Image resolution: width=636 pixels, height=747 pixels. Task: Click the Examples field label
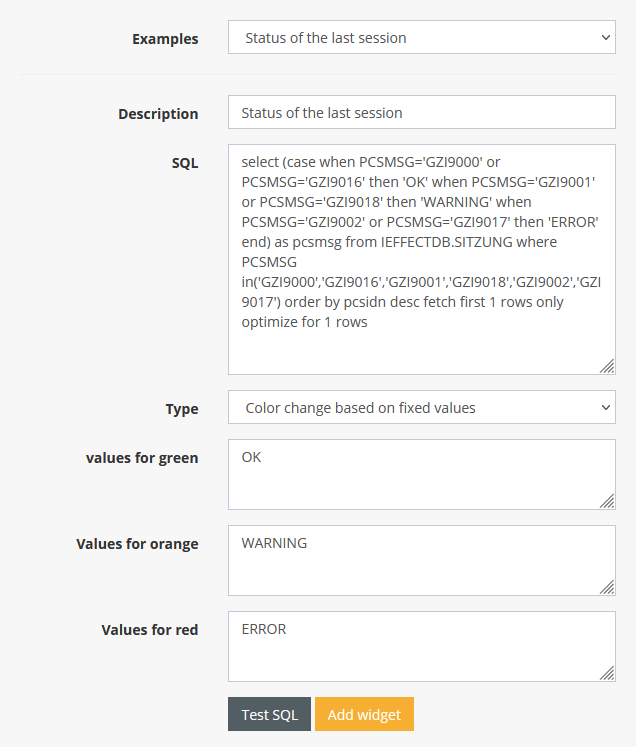(165, 39)
